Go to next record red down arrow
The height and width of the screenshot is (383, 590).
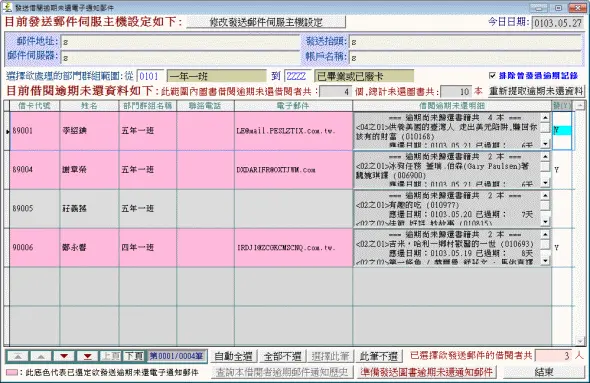click(x=64, y=356)
